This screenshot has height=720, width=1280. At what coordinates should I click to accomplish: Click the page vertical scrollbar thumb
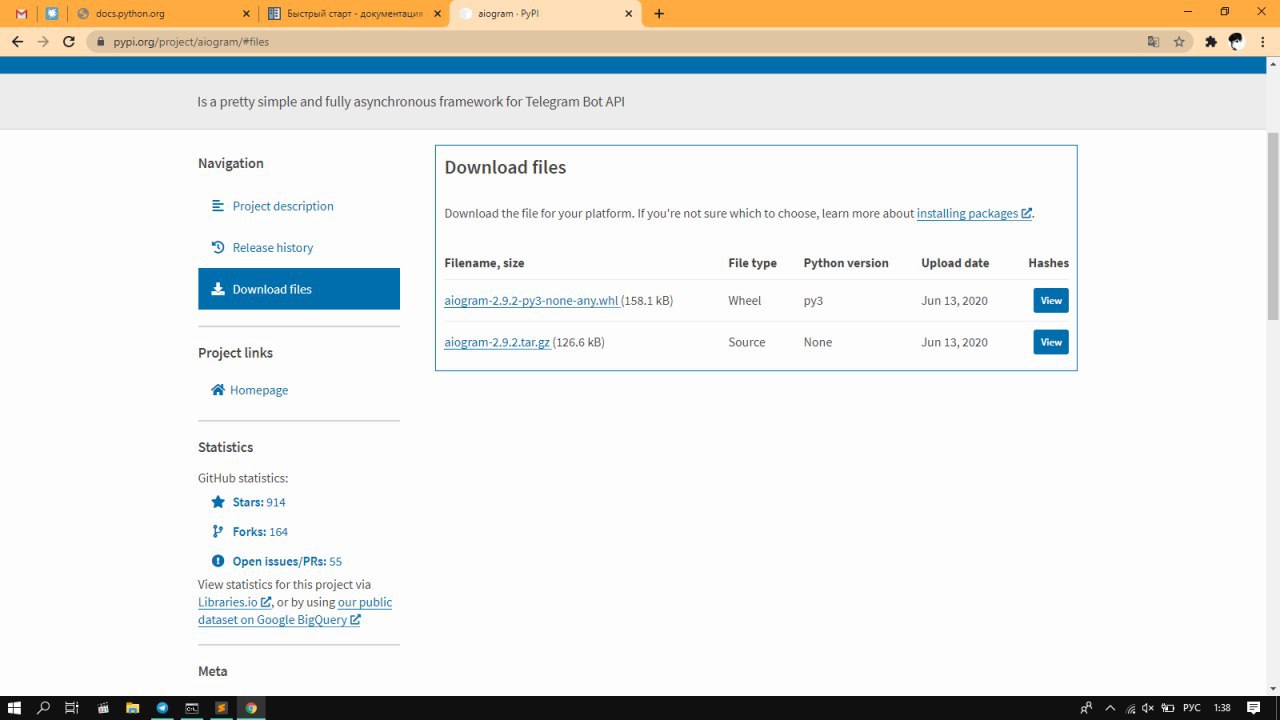[x=1273, y=225]
